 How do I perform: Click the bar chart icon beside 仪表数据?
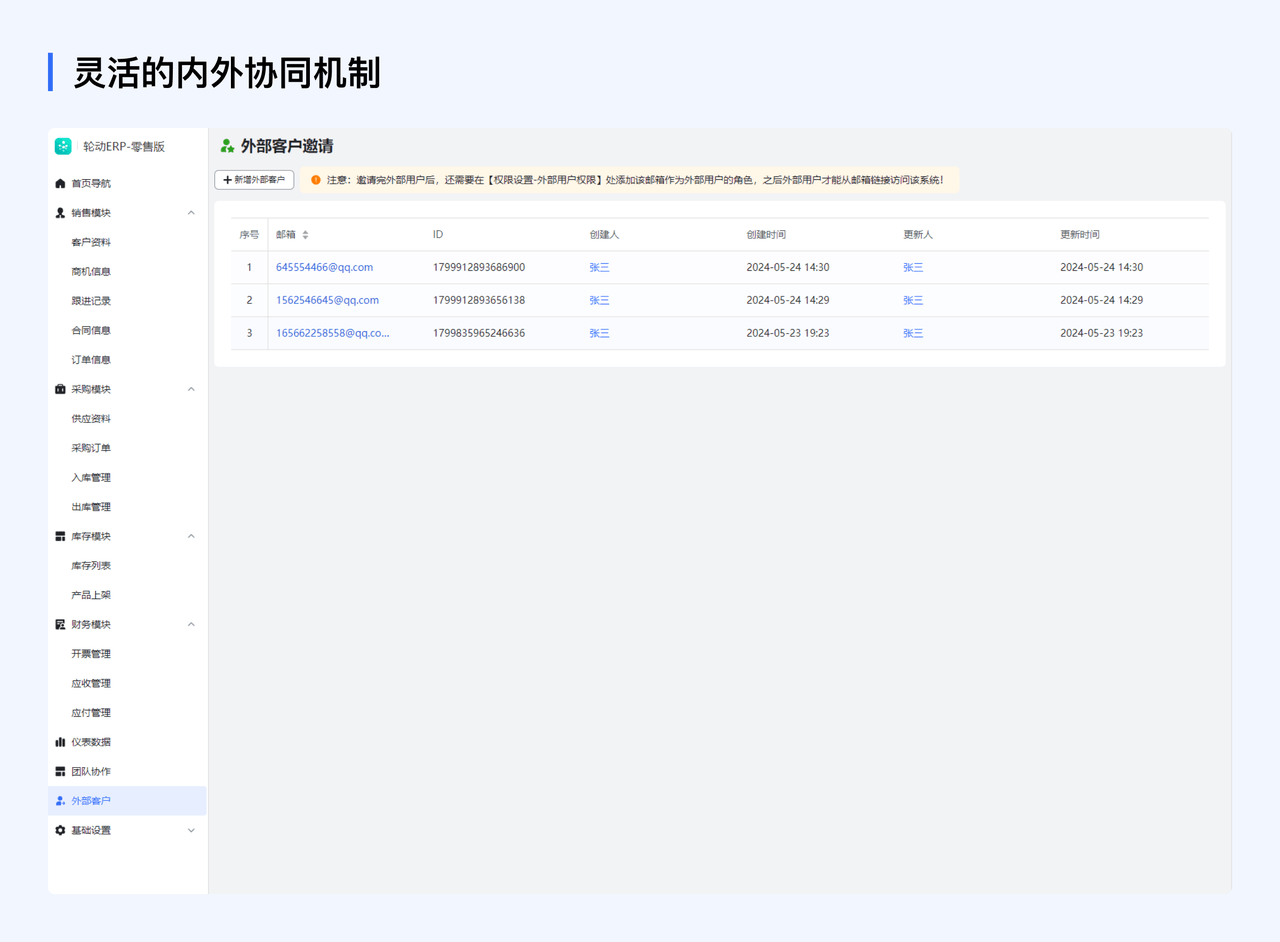60,742
